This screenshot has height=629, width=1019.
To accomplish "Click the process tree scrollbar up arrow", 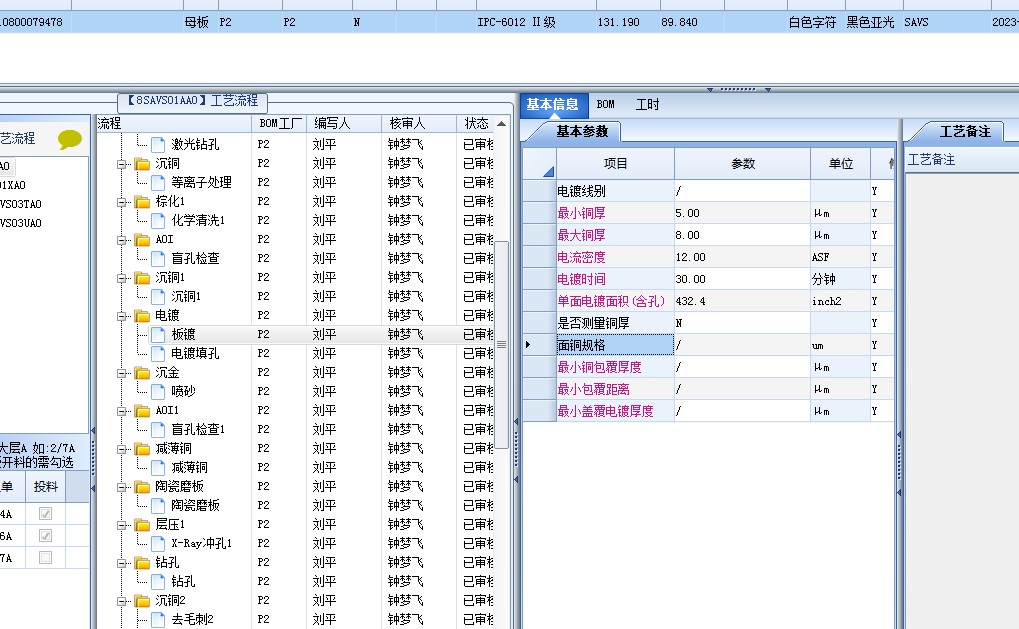I will point(502,123).
